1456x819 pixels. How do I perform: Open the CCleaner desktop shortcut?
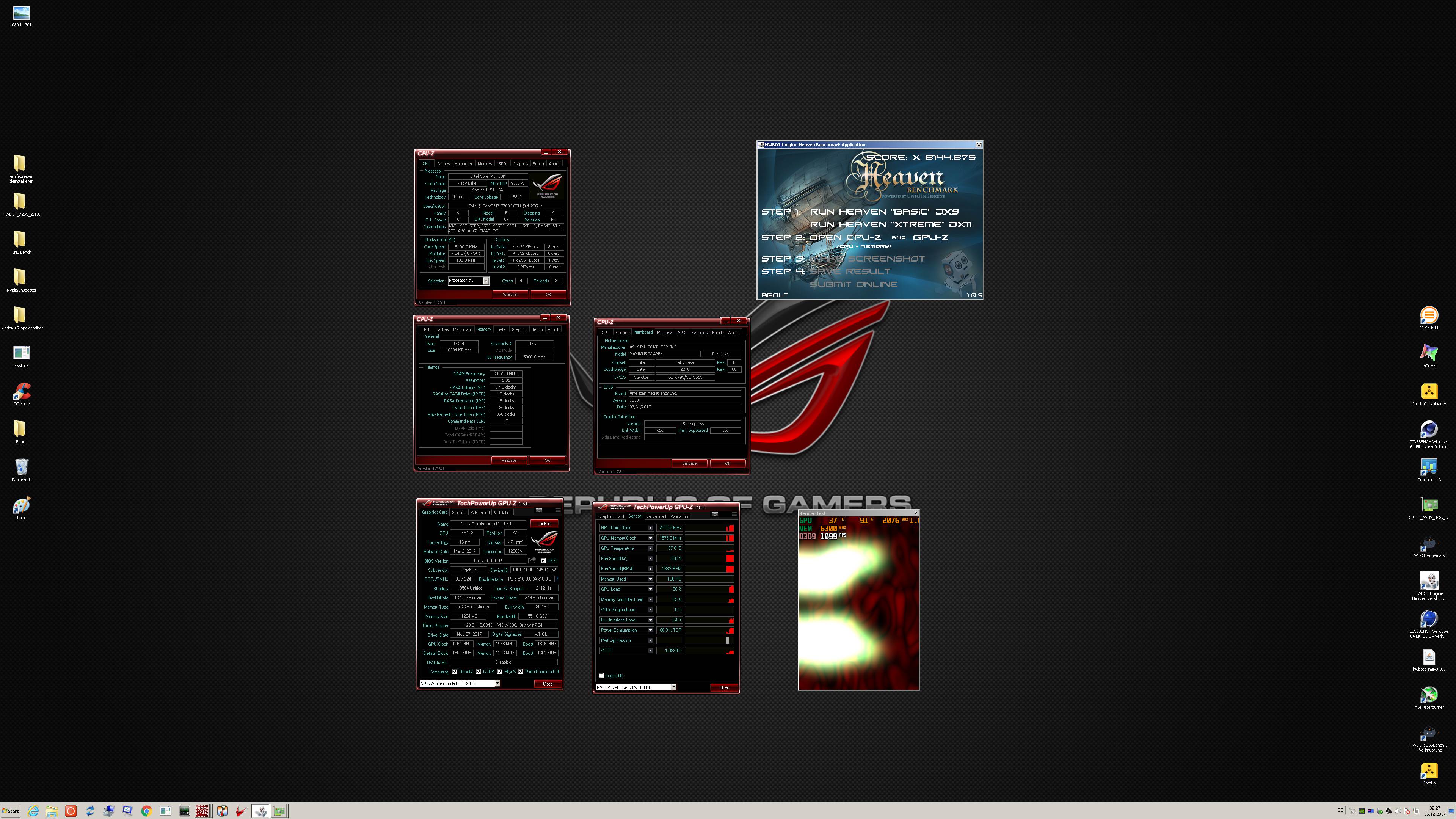coord(22,394)
